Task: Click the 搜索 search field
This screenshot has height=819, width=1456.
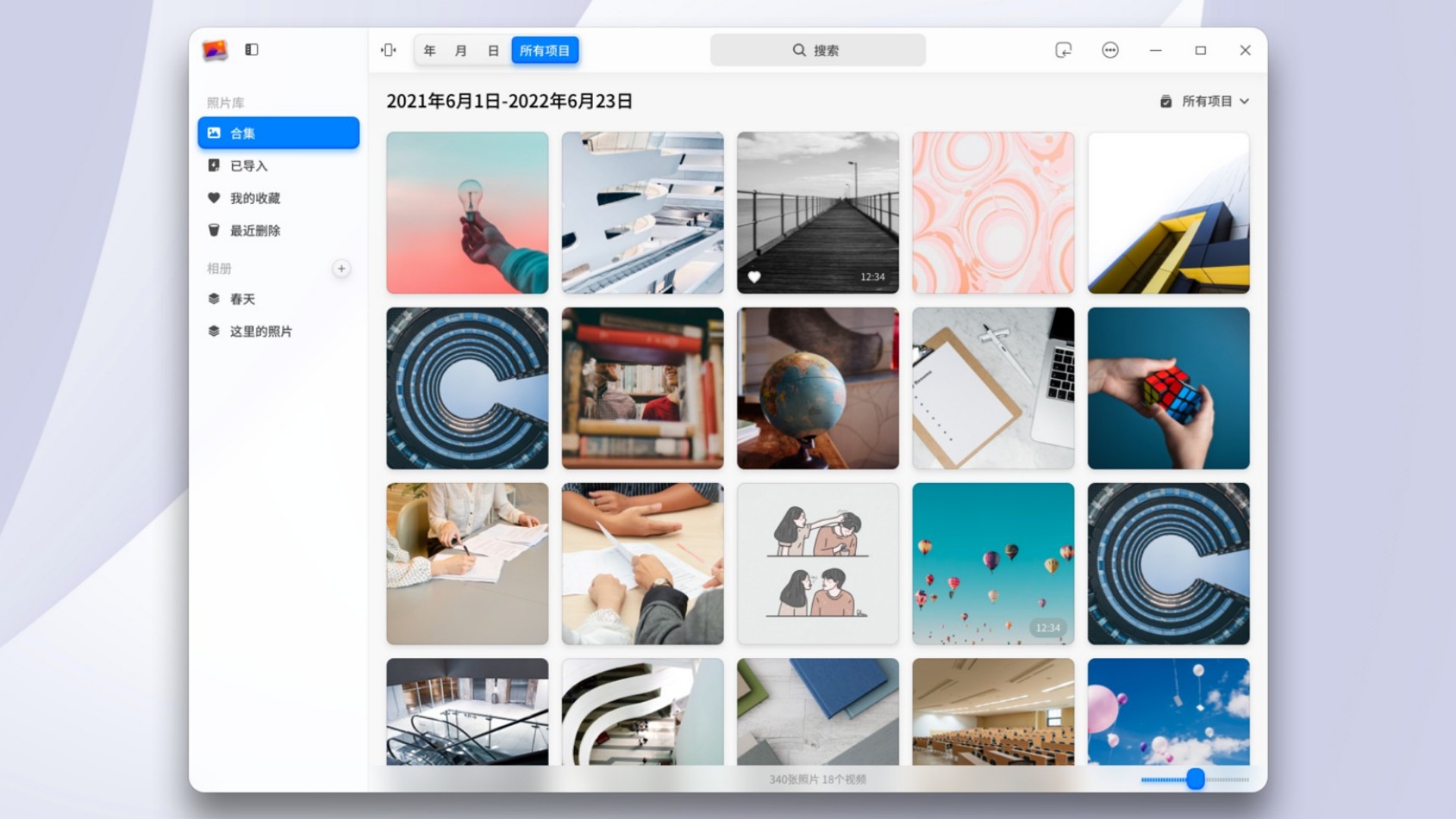Action: pos(817,50)
